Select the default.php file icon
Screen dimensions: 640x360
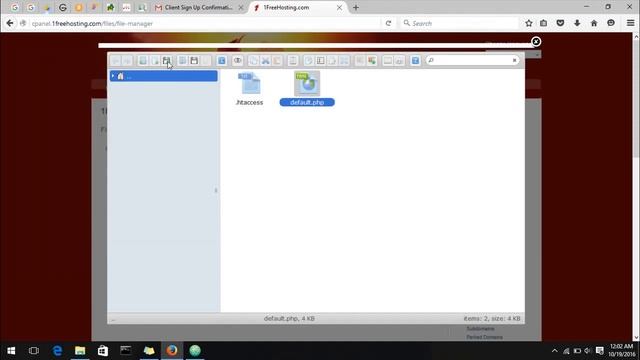tap(307, 83)
